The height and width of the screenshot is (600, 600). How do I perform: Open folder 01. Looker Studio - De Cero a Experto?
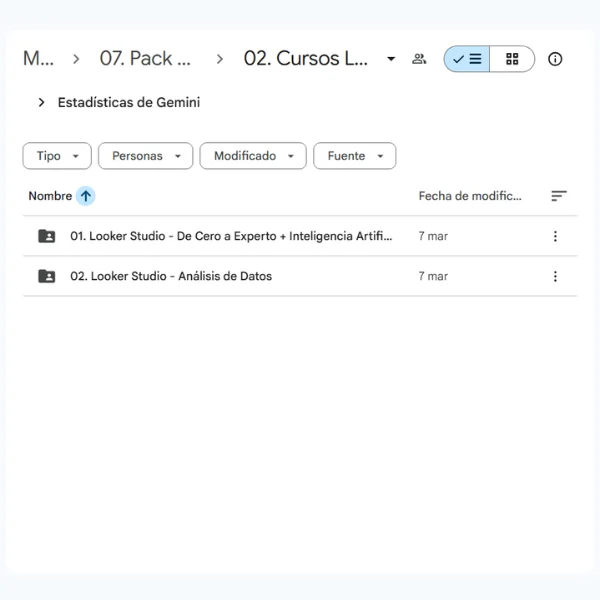(x=231, y=236)
